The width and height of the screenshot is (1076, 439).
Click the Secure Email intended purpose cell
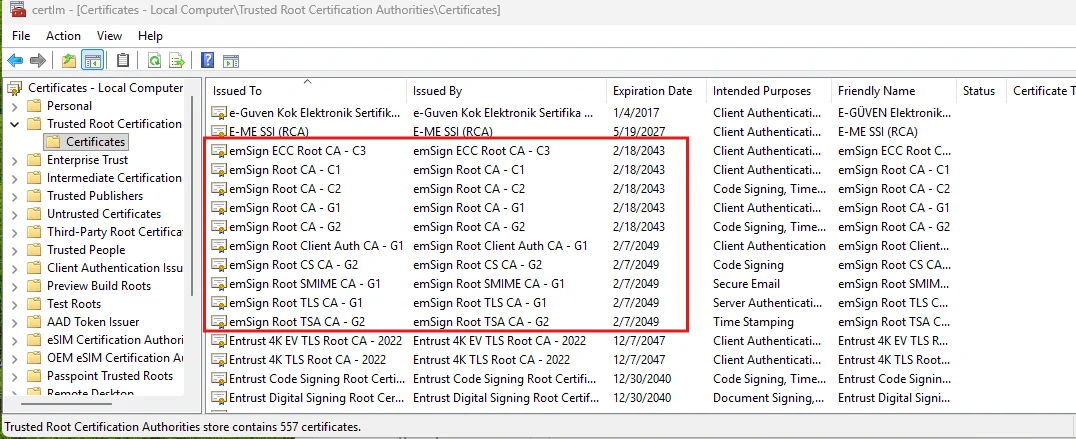tap(747, 284)
